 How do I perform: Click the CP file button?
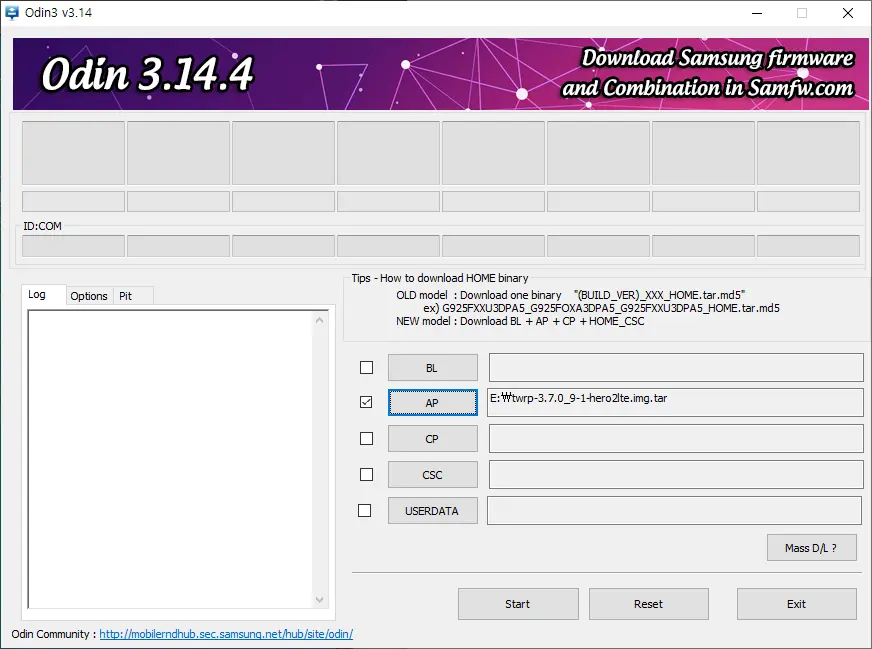[433, 439]
